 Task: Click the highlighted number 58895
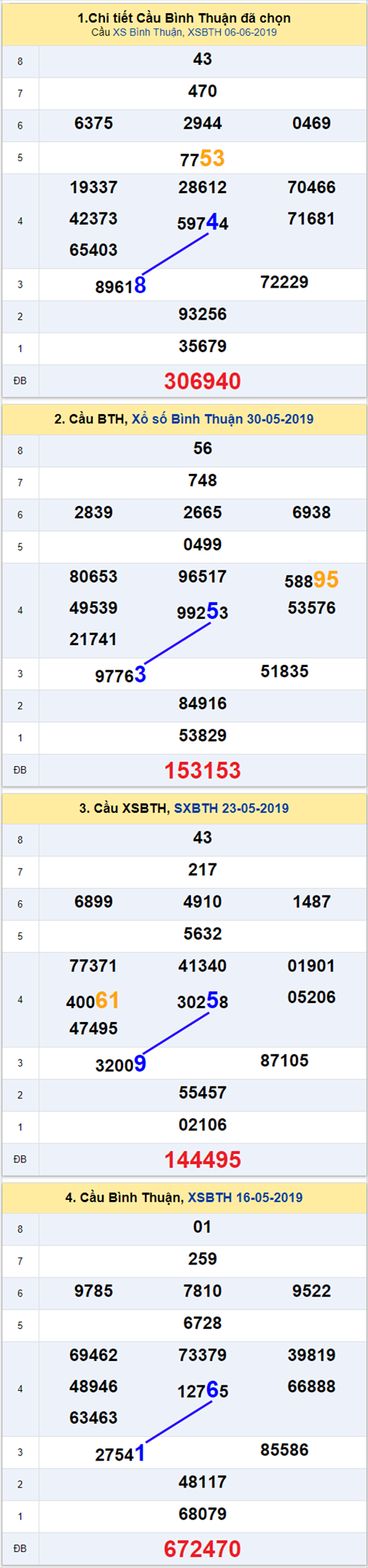(311, 580)
